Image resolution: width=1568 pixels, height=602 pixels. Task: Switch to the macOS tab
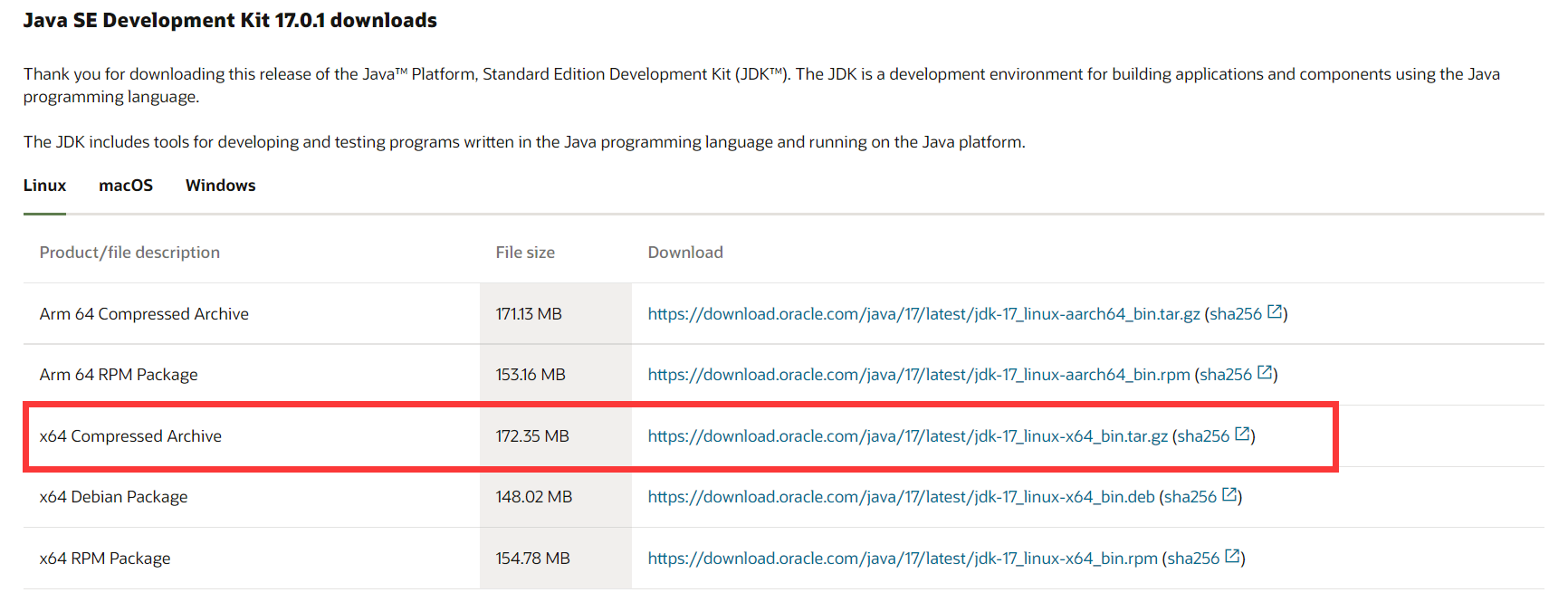(x=126, y=186)
